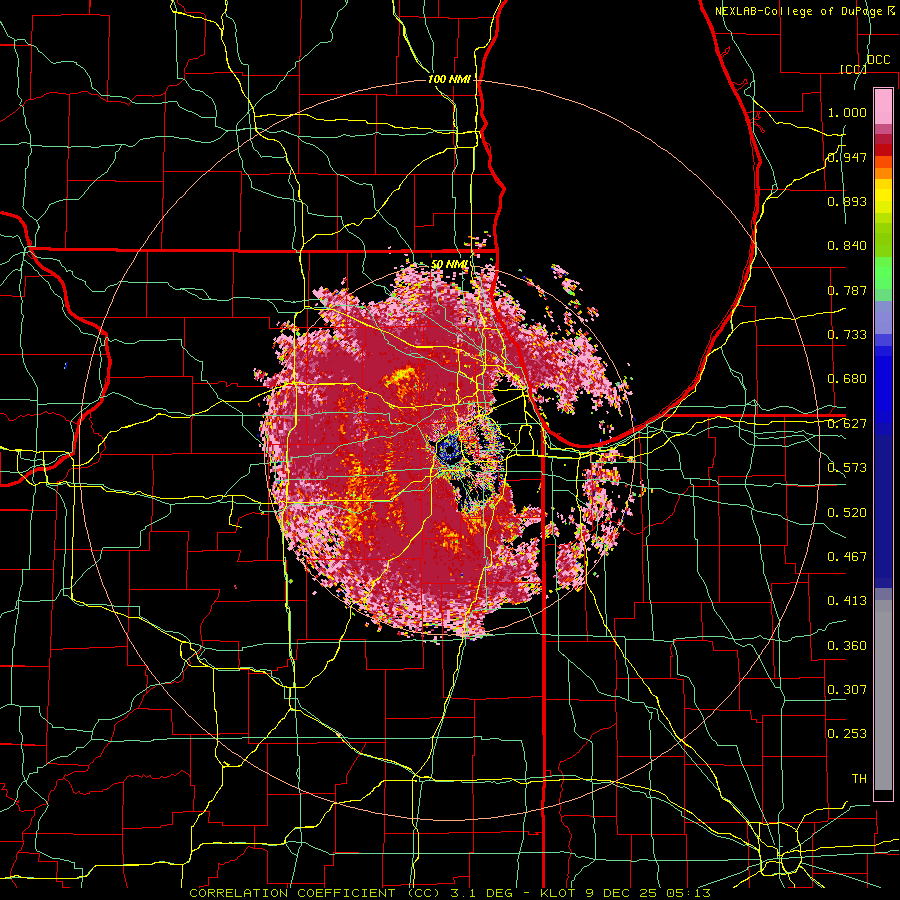Click the 0.947 scale value

[x=847, y=157]
